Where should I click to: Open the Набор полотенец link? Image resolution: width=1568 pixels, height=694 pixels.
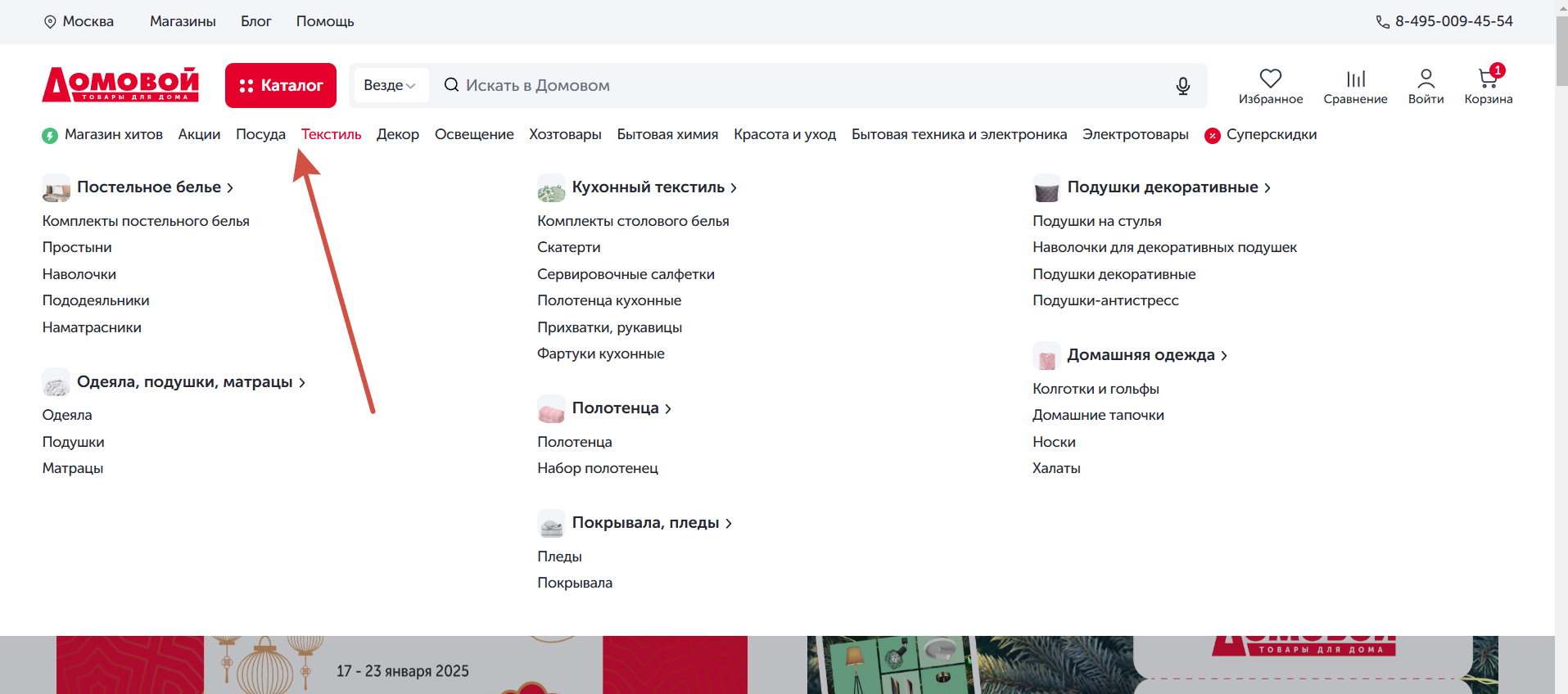click(x=598, y=468)
